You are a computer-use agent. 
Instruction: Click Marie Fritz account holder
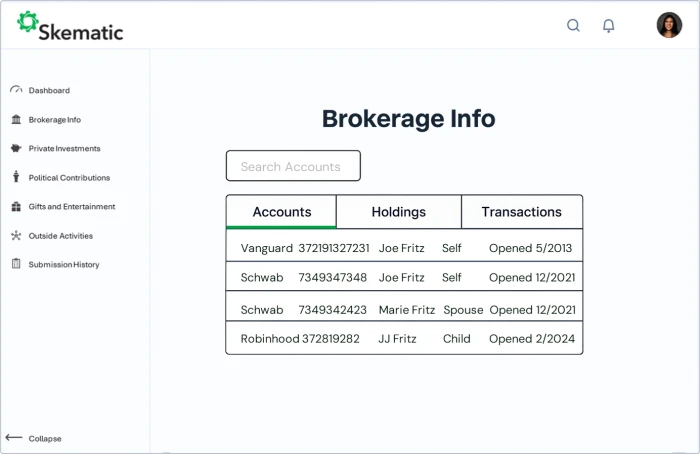[407, 310]
